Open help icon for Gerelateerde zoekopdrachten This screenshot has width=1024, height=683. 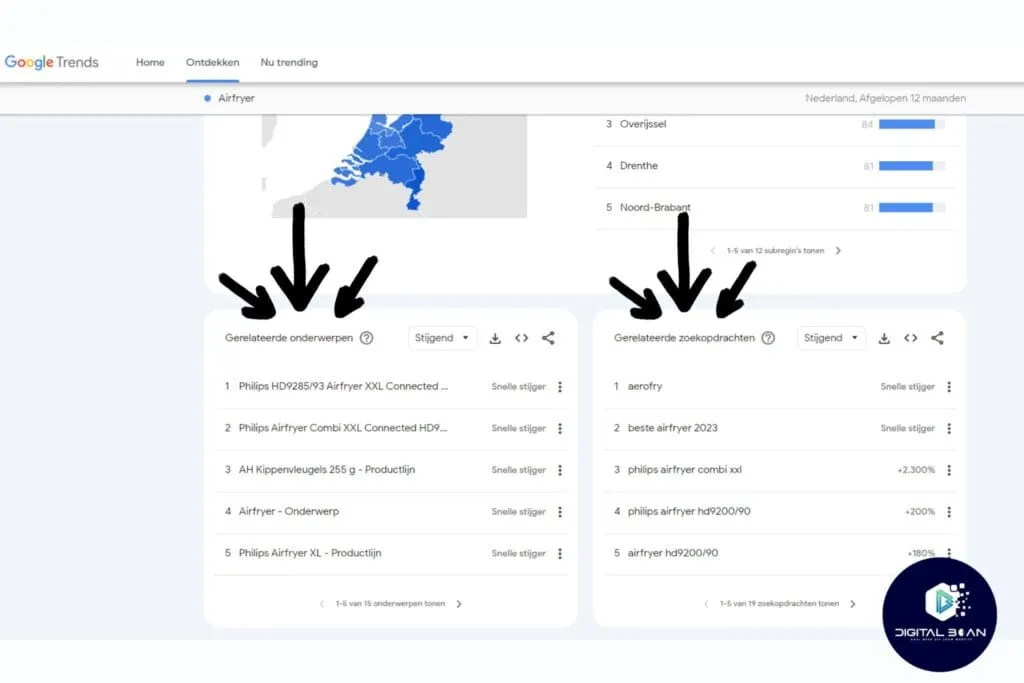point(769,338)
